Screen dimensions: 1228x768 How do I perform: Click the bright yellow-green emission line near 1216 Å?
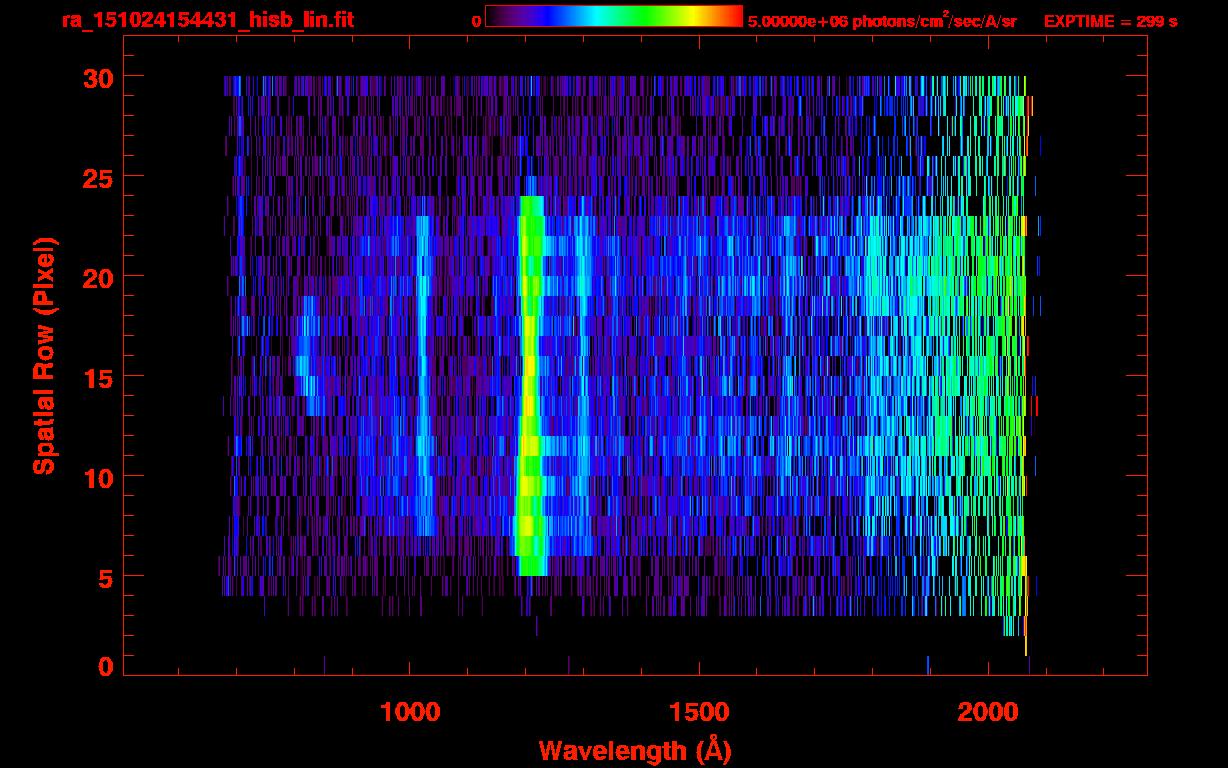click(x=530, y=386)
